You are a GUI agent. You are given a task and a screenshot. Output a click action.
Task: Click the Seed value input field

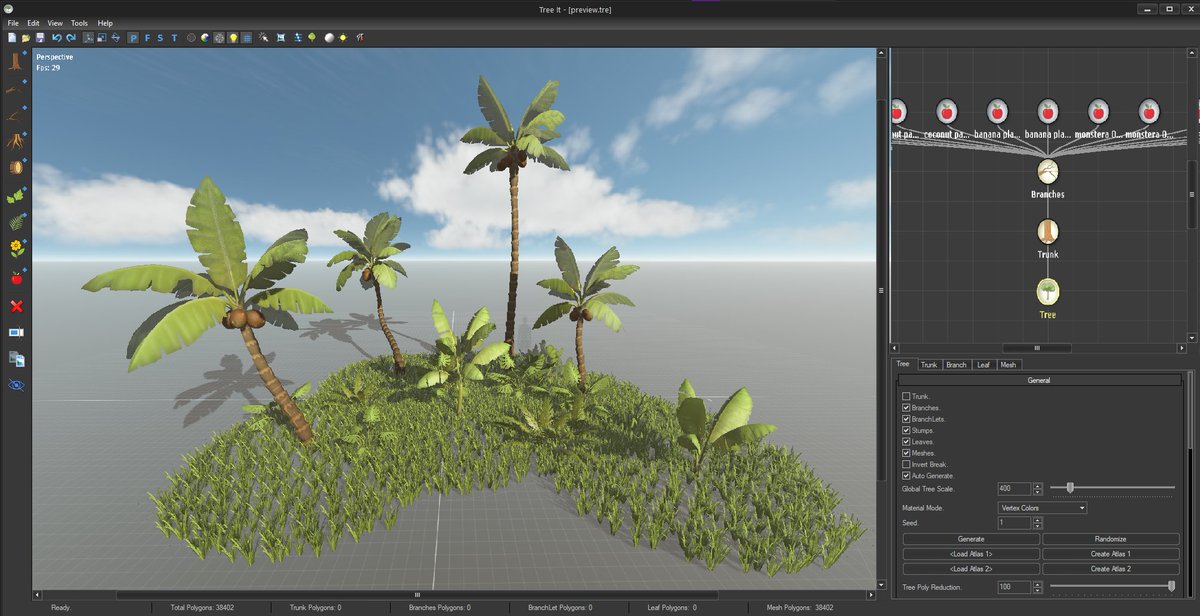pyautogui.click(x=1014, y=523)
